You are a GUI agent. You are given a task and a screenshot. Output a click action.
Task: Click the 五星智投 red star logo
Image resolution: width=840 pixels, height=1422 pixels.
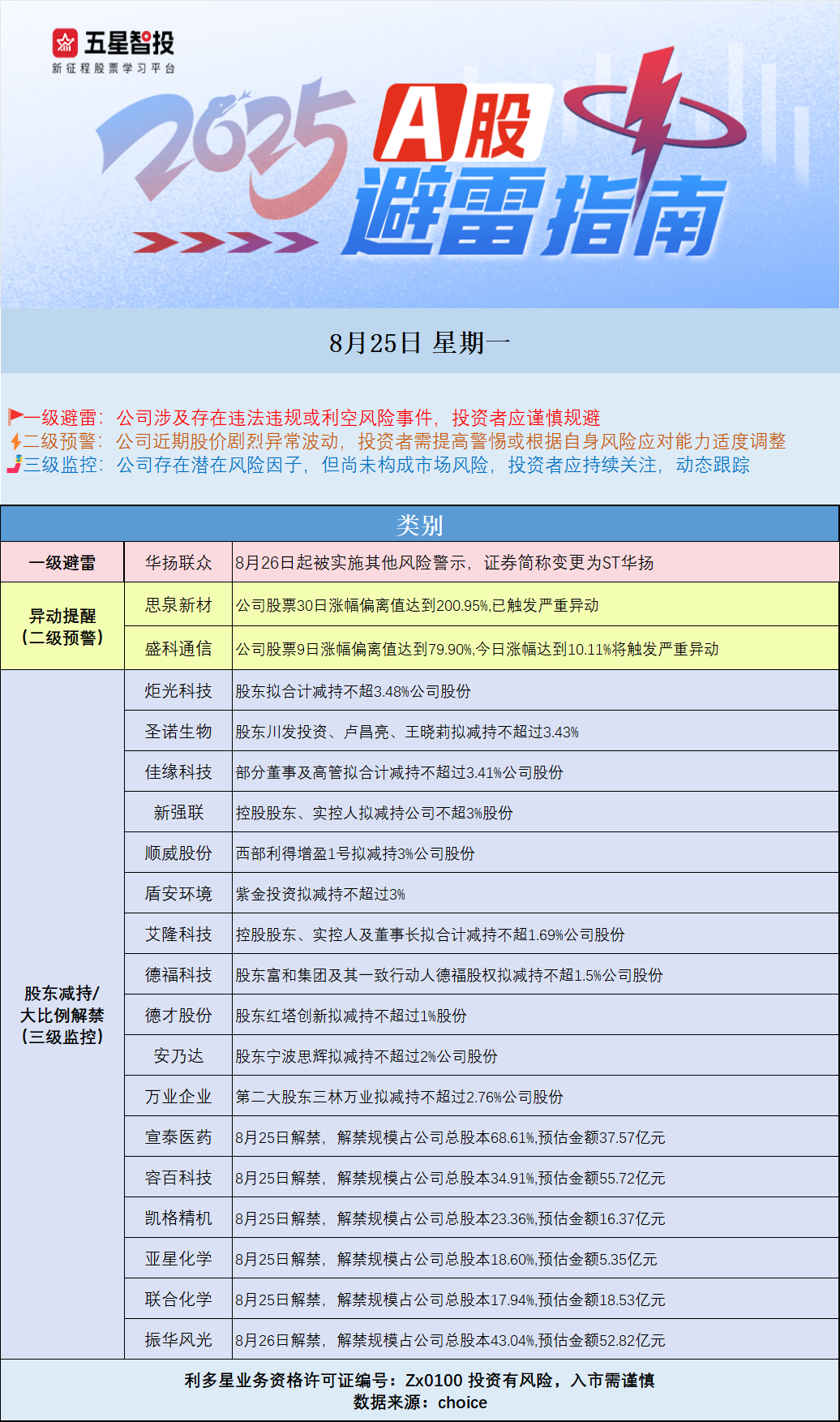(x=66, y=43)
